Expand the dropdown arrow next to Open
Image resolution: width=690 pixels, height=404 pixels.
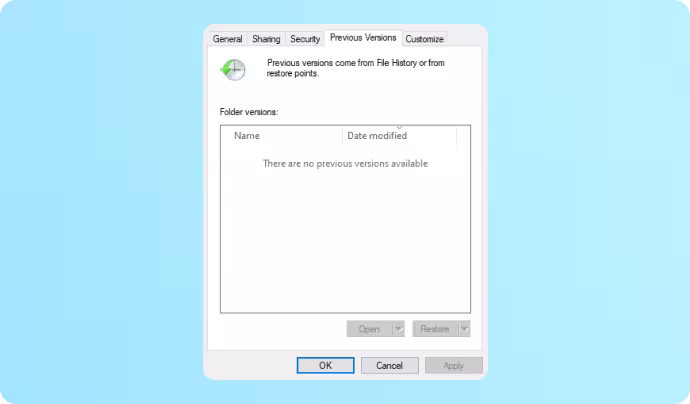coord(398,329)
